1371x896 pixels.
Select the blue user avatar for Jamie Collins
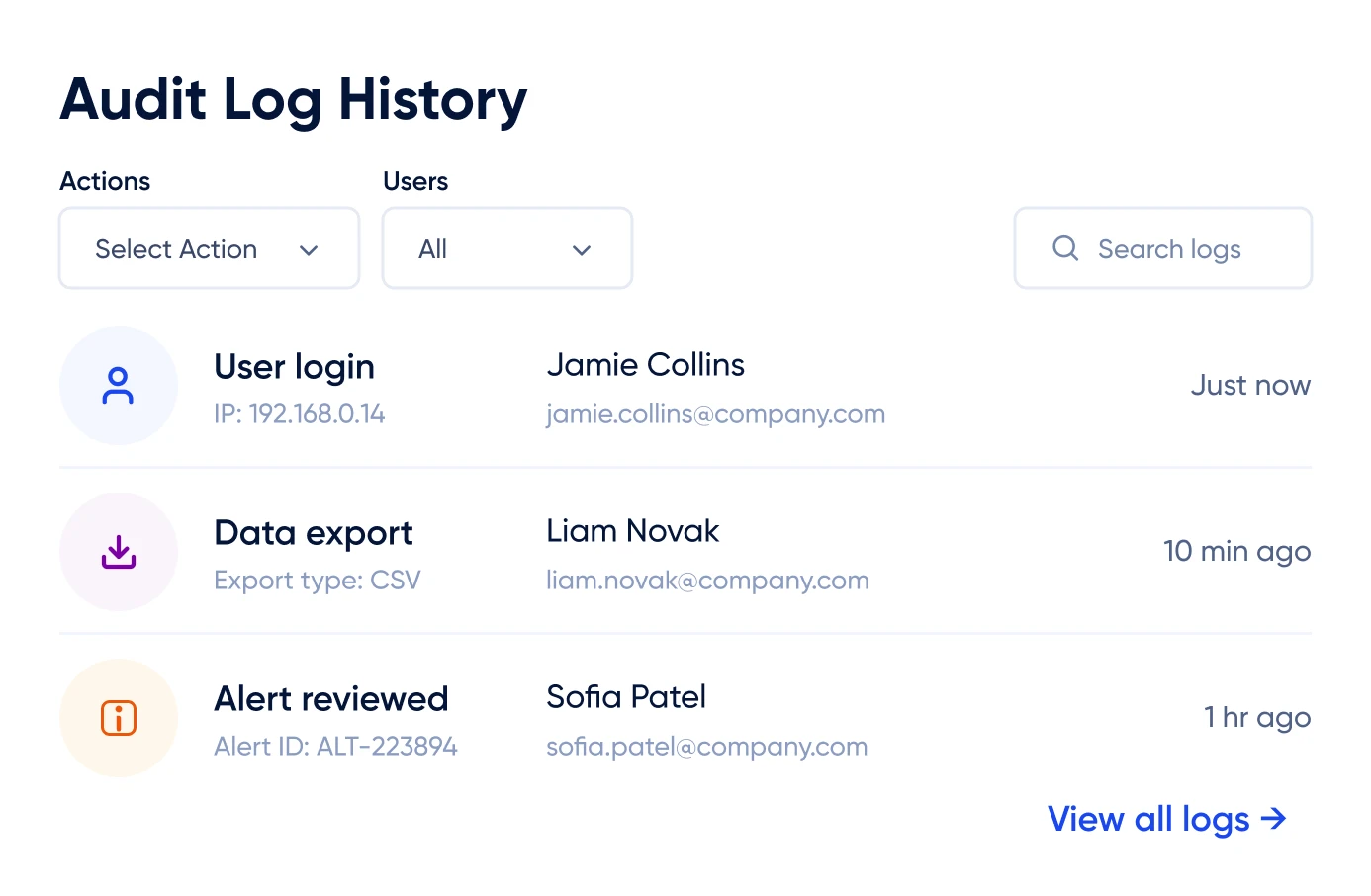[x=119, y=386]
